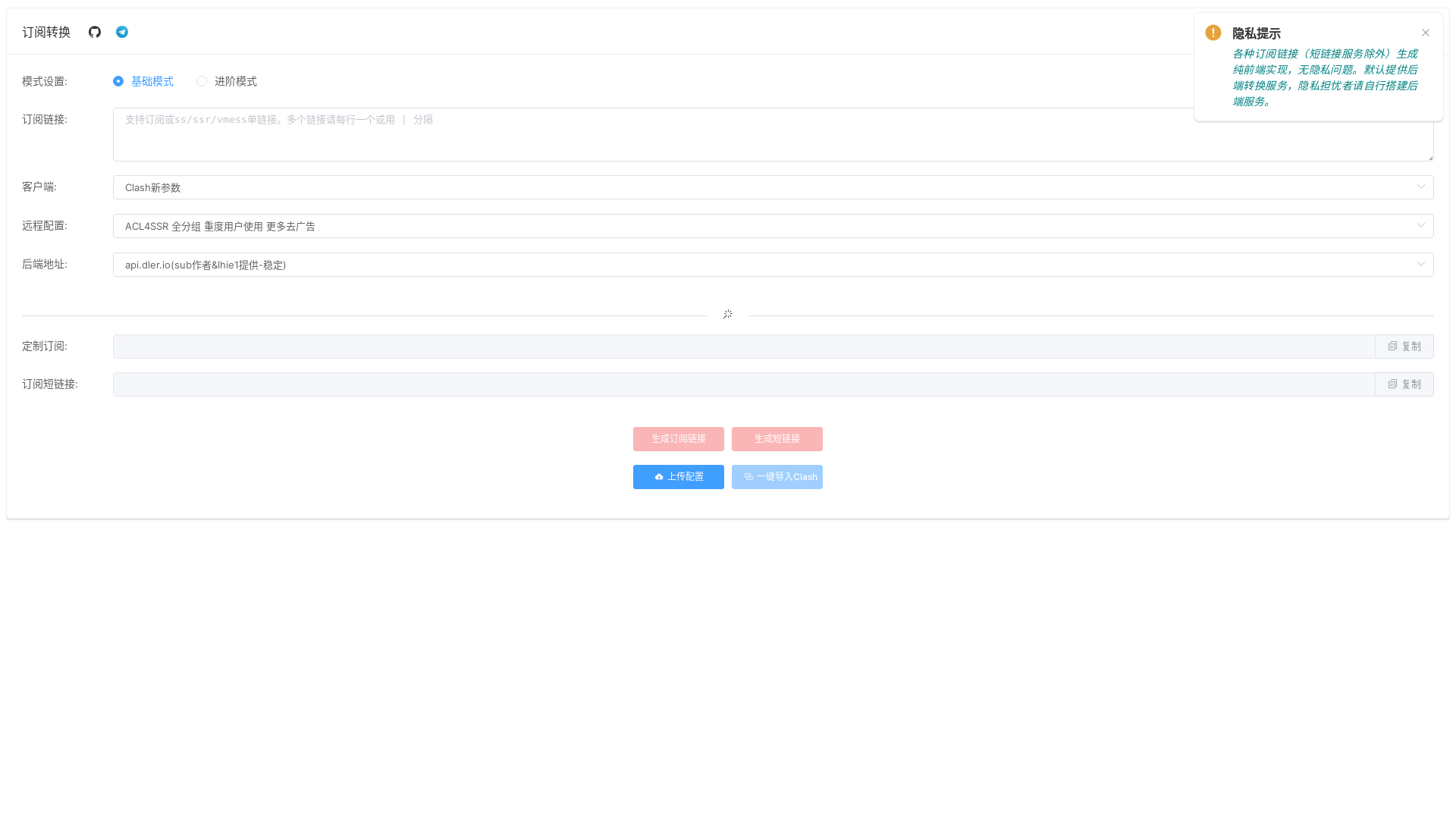Click the magic stick divider icon
The height and width of the screenshot is (819, 1456).
point(728,315)
